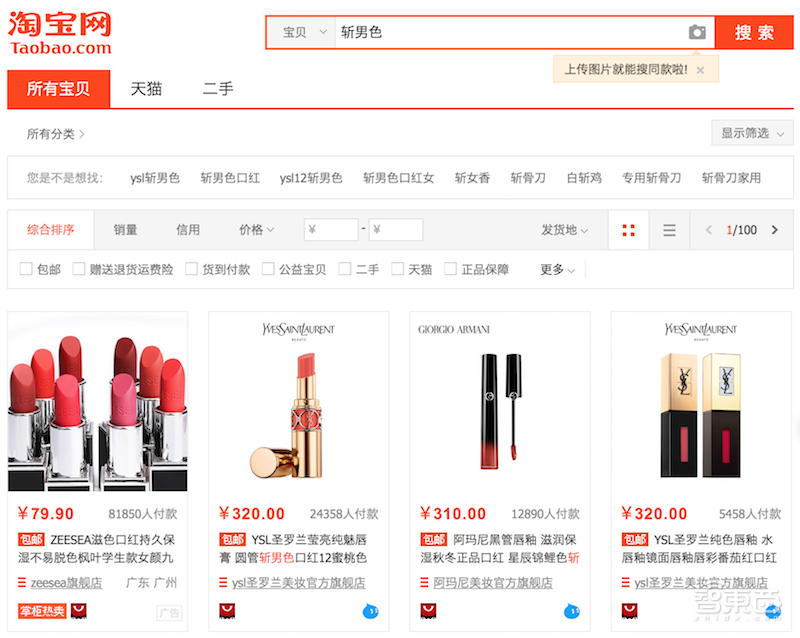Image resolution: width=800 pixels, height=638 pixels.
Task: Switch to the 二手 tab
Action: 218,89
